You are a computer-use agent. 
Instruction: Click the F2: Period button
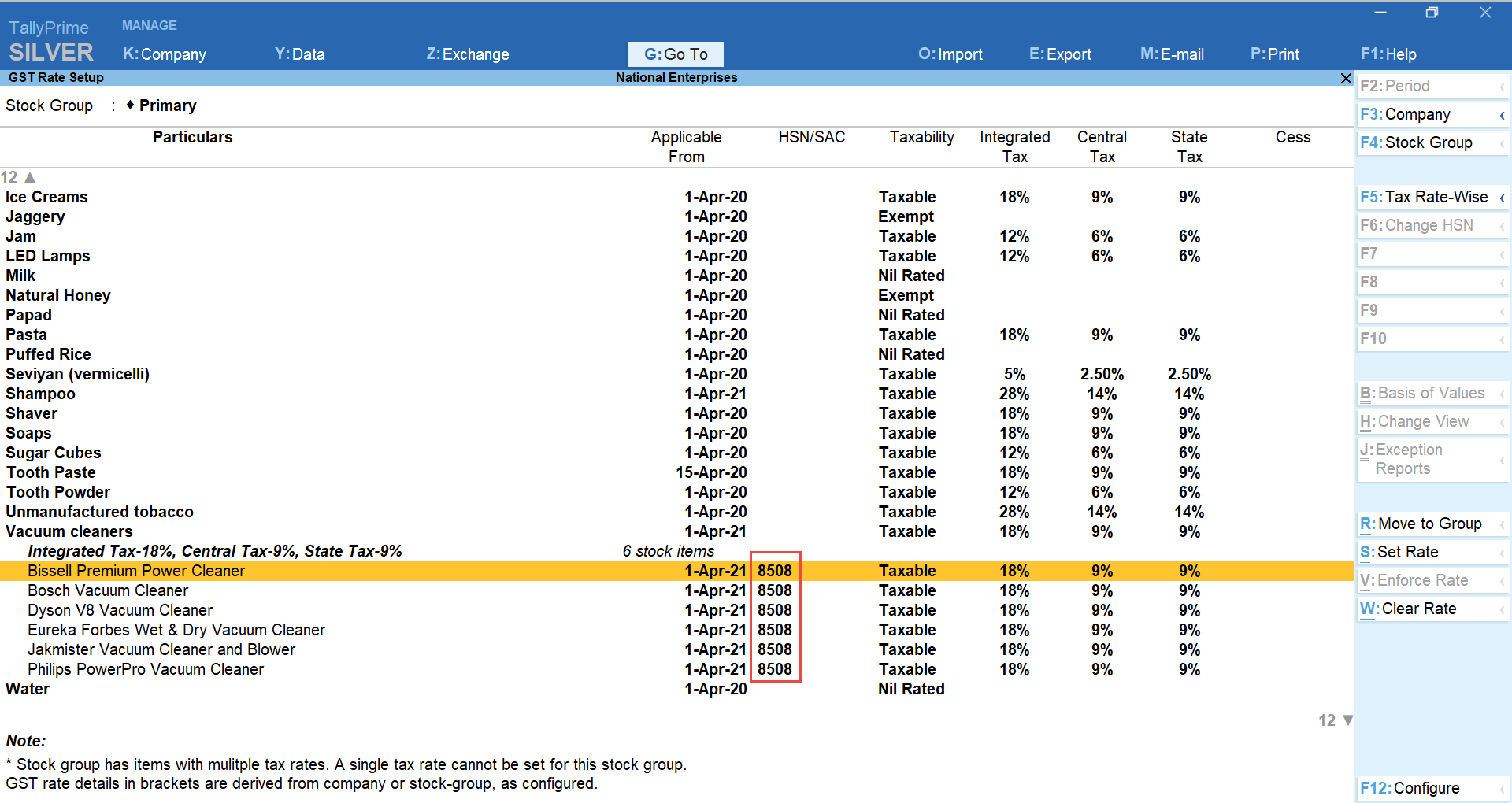[1425, 86]
